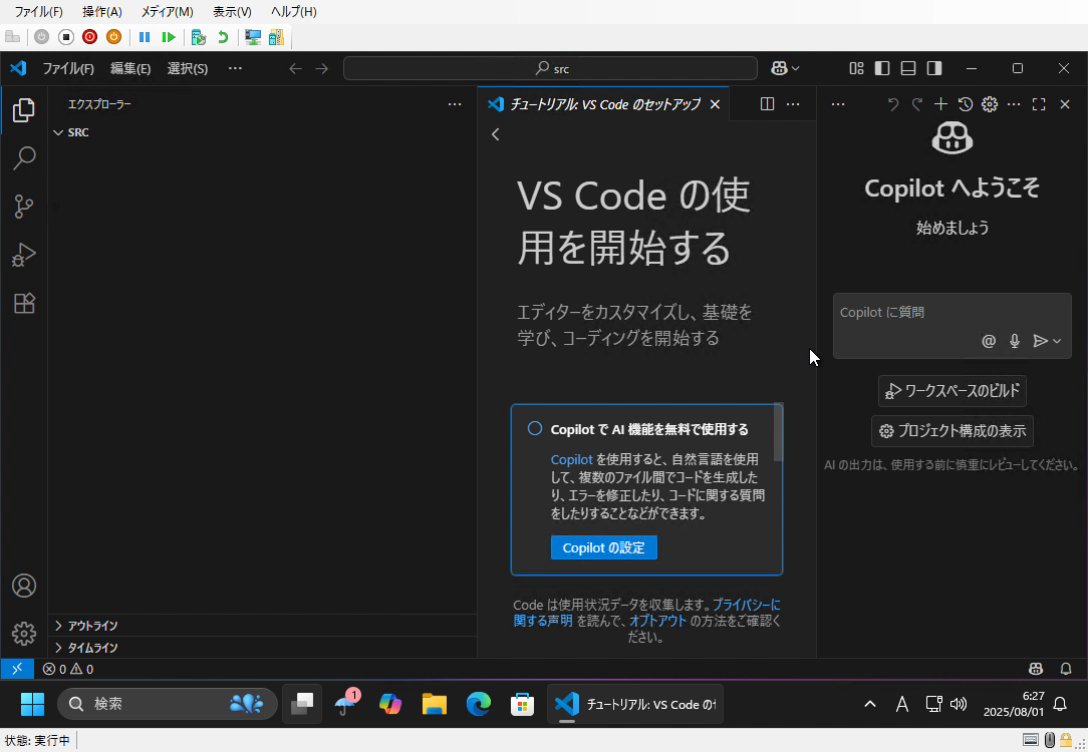Show chat history in the Copilot panel
Viewport: 1088px width, 752px height.
click(x=965, y=104)
